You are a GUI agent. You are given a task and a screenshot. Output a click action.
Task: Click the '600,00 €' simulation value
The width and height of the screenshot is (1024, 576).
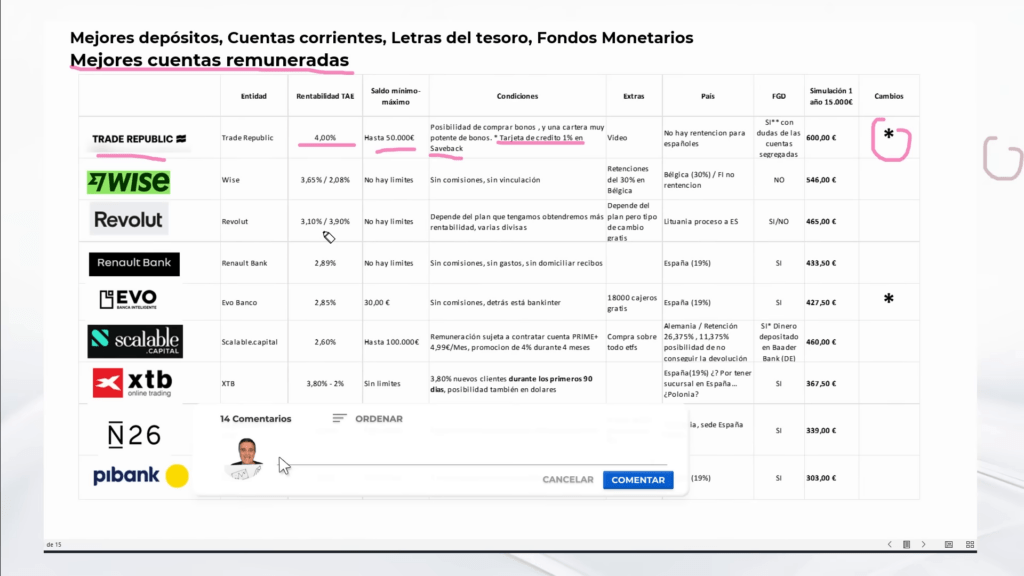click(x=821, y=138)
